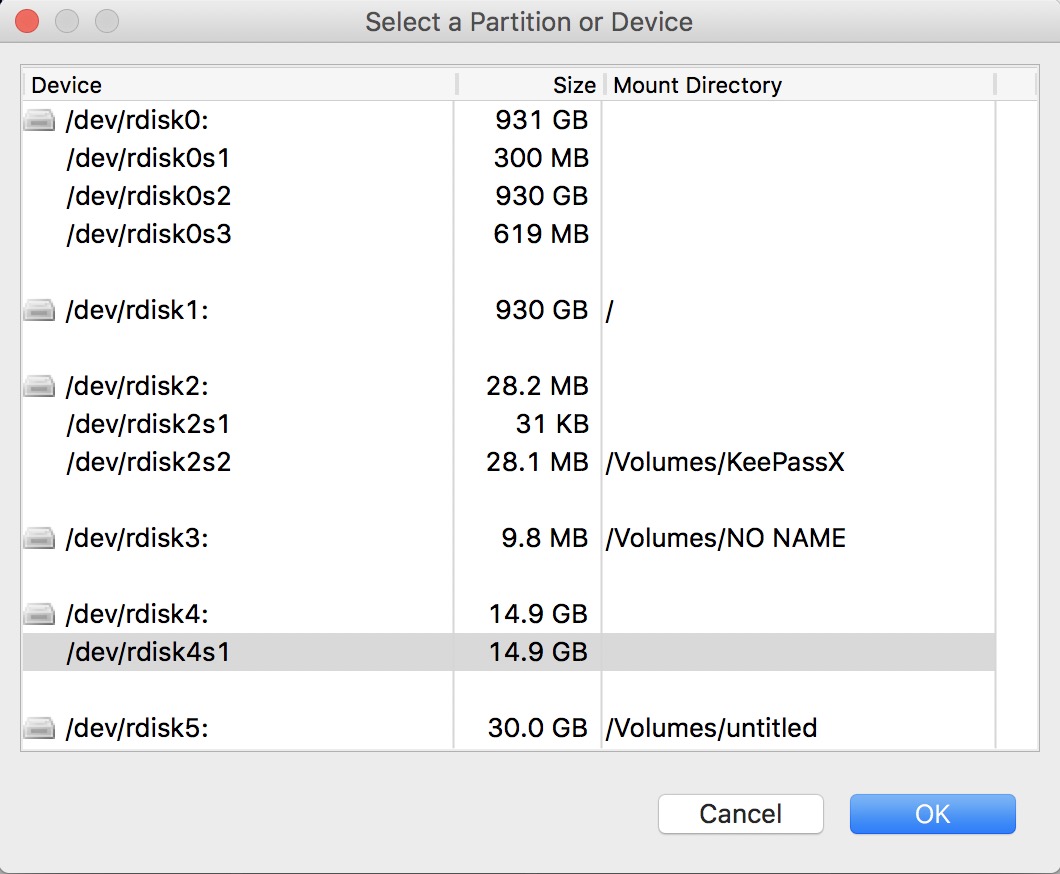1060x874 pixels.
Task: Click the drive icon beside /dev/rdisk1
Action: (x=39, y=311)
